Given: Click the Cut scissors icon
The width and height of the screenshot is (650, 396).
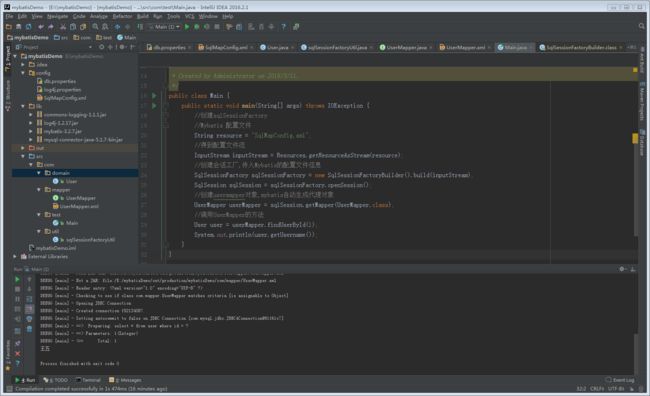Looking at the screenshot, I should [x=63, y=27].
